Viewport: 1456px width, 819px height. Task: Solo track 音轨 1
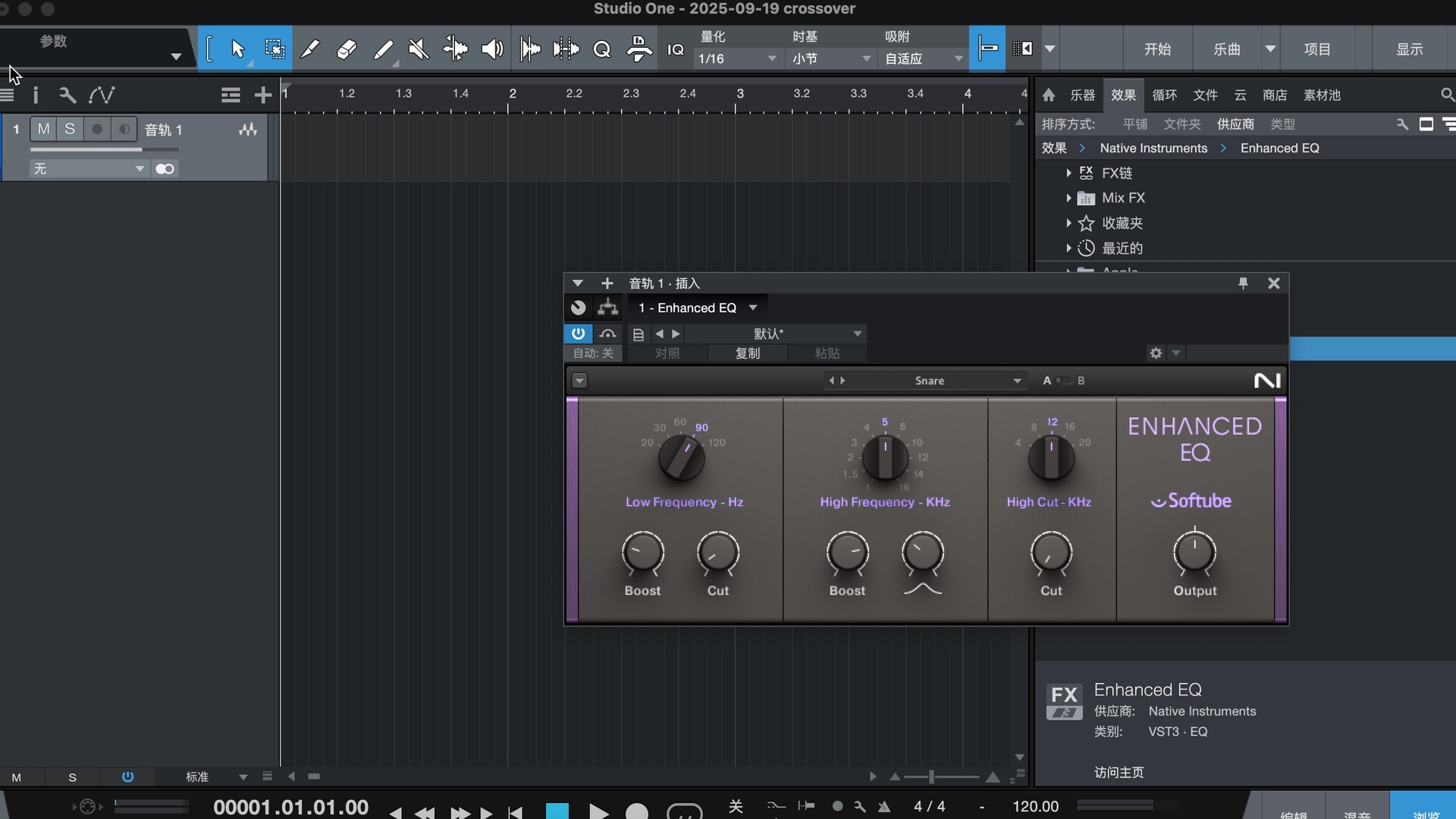(x=70, y=129)
